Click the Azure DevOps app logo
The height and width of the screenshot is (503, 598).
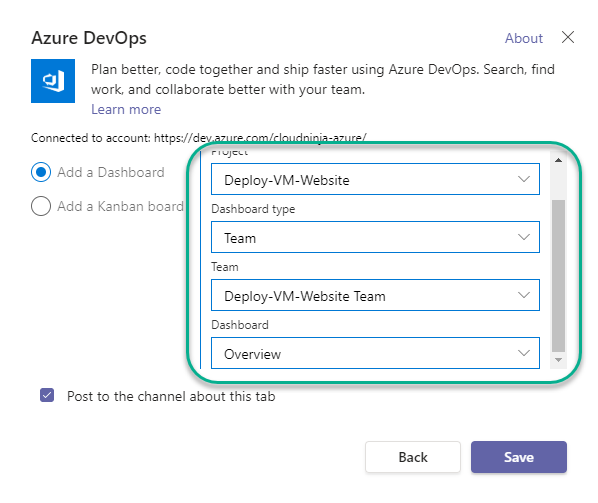pos(53,81)
